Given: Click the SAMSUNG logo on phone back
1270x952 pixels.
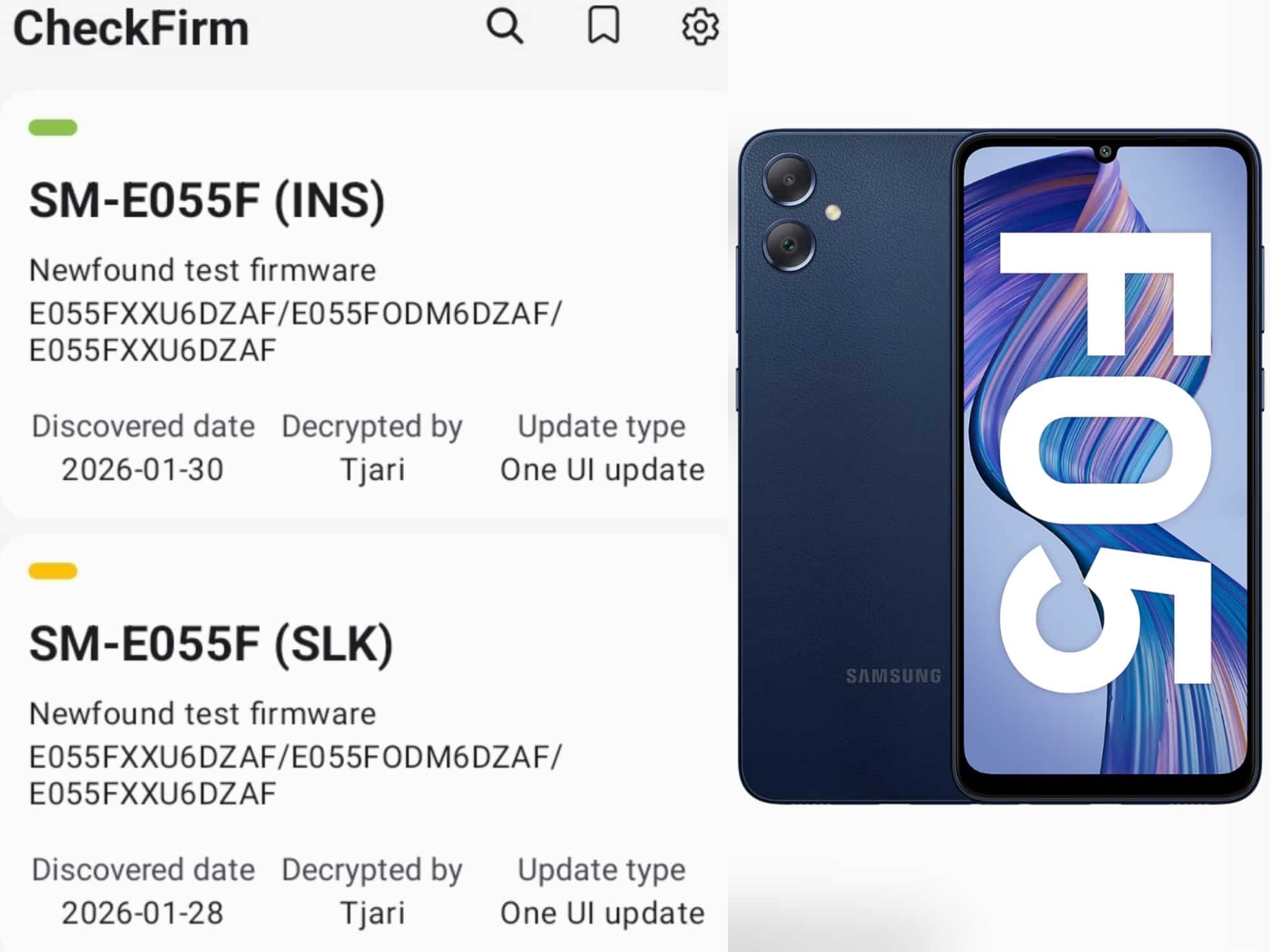Looking at the screenshot, I should (x=894, y=676).
